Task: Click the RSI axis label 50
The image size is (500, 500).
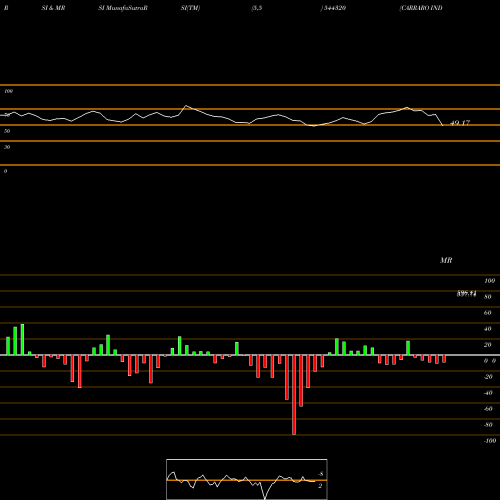Action: pyautogui.click(x=7, y=131)
